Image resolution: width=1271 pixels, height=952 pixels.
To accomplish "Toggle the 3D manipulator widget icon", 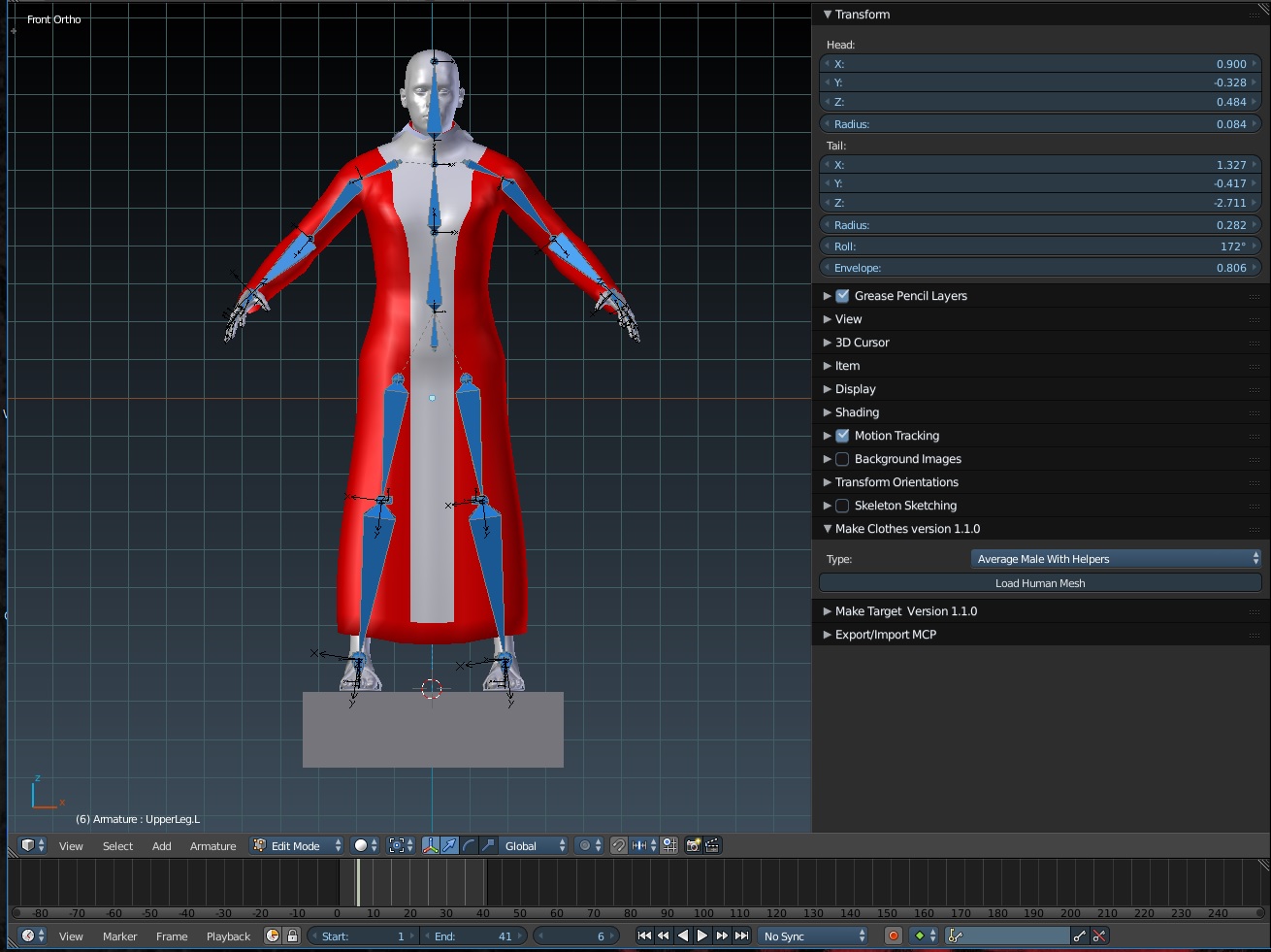I will [x=431, y=845].
